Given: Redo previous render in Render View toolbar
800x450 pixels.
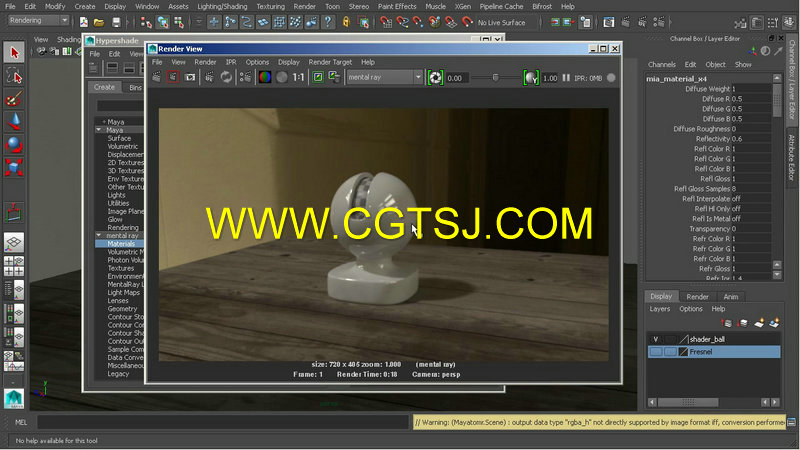Looking at the screenshot, I should point(157,78).
